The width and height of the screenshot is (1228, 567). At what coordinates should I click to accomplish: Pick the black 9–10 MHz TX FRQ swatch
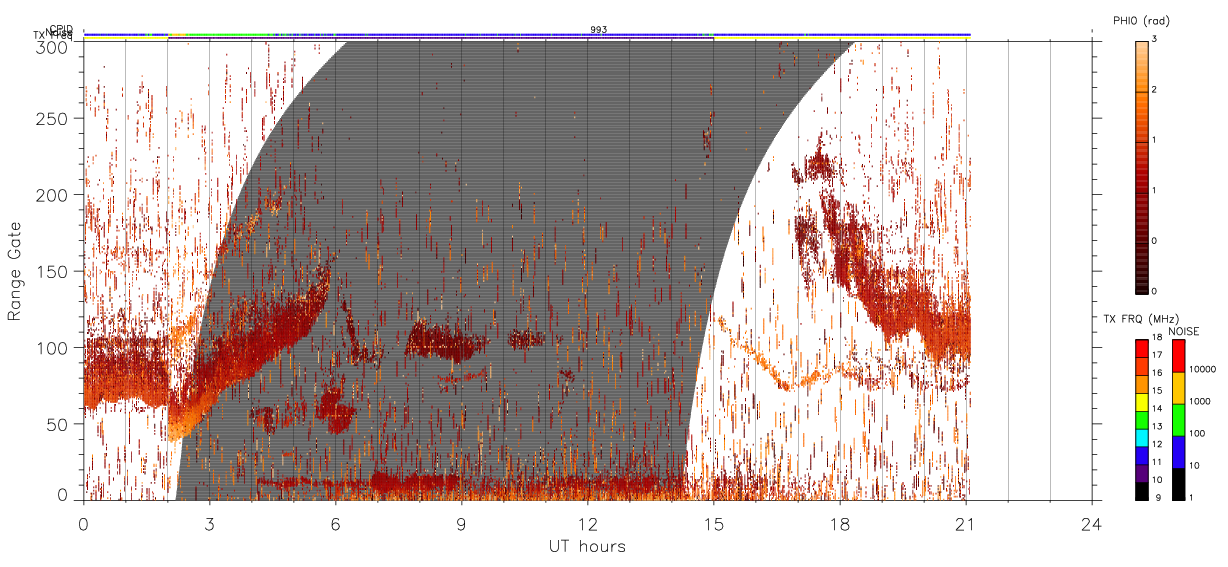click(x=1141, y=489)
